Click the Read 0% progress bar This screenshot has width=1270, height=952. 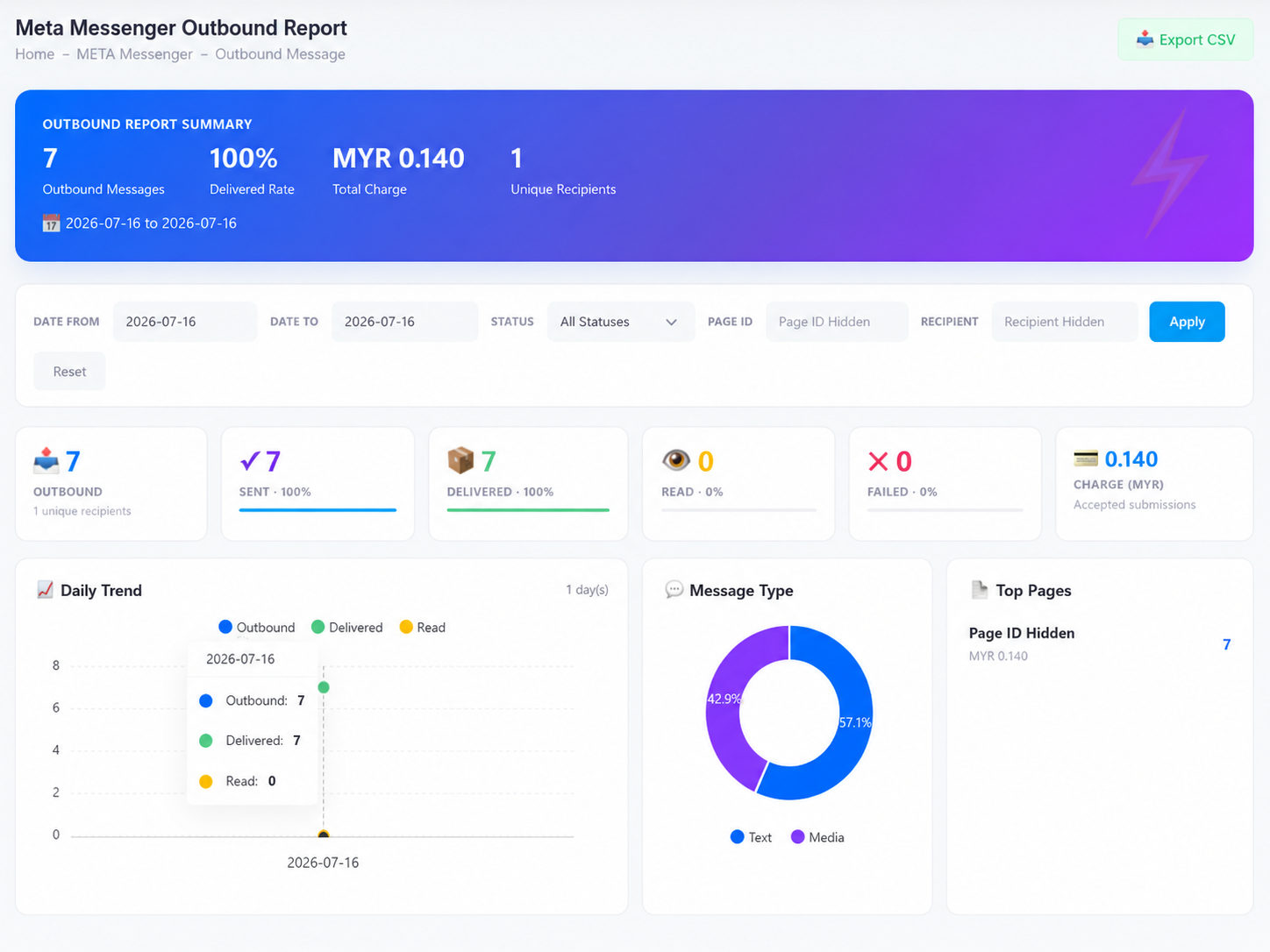(x=738, y=510)
